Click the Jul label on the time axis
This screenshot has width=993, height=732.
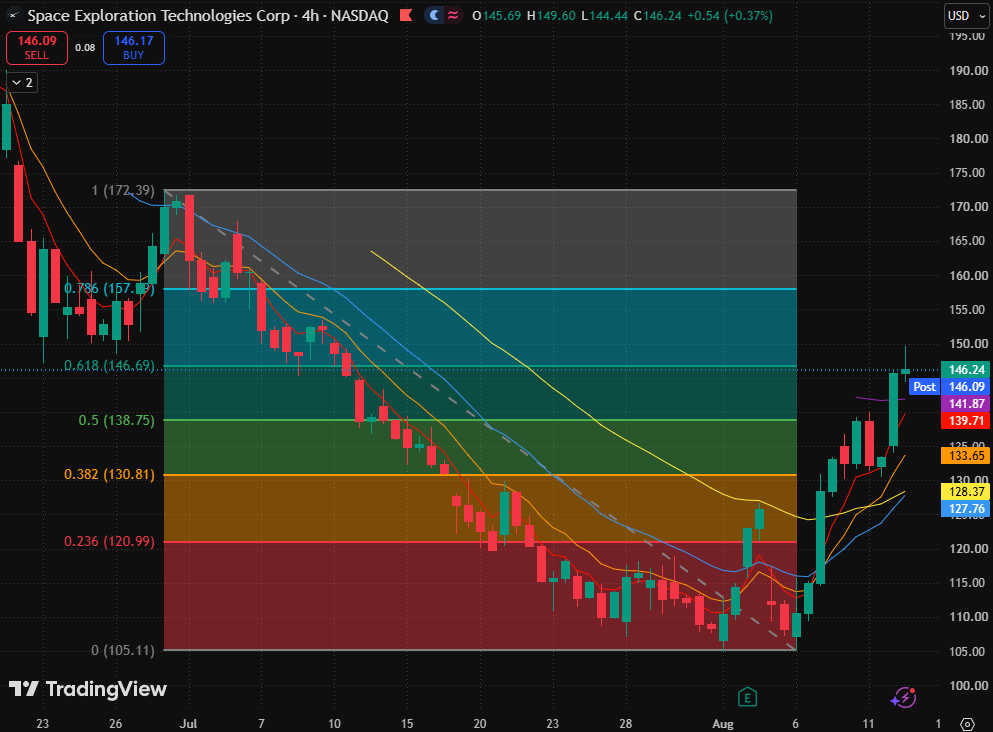pyautogui.click(x=188, y=723)
